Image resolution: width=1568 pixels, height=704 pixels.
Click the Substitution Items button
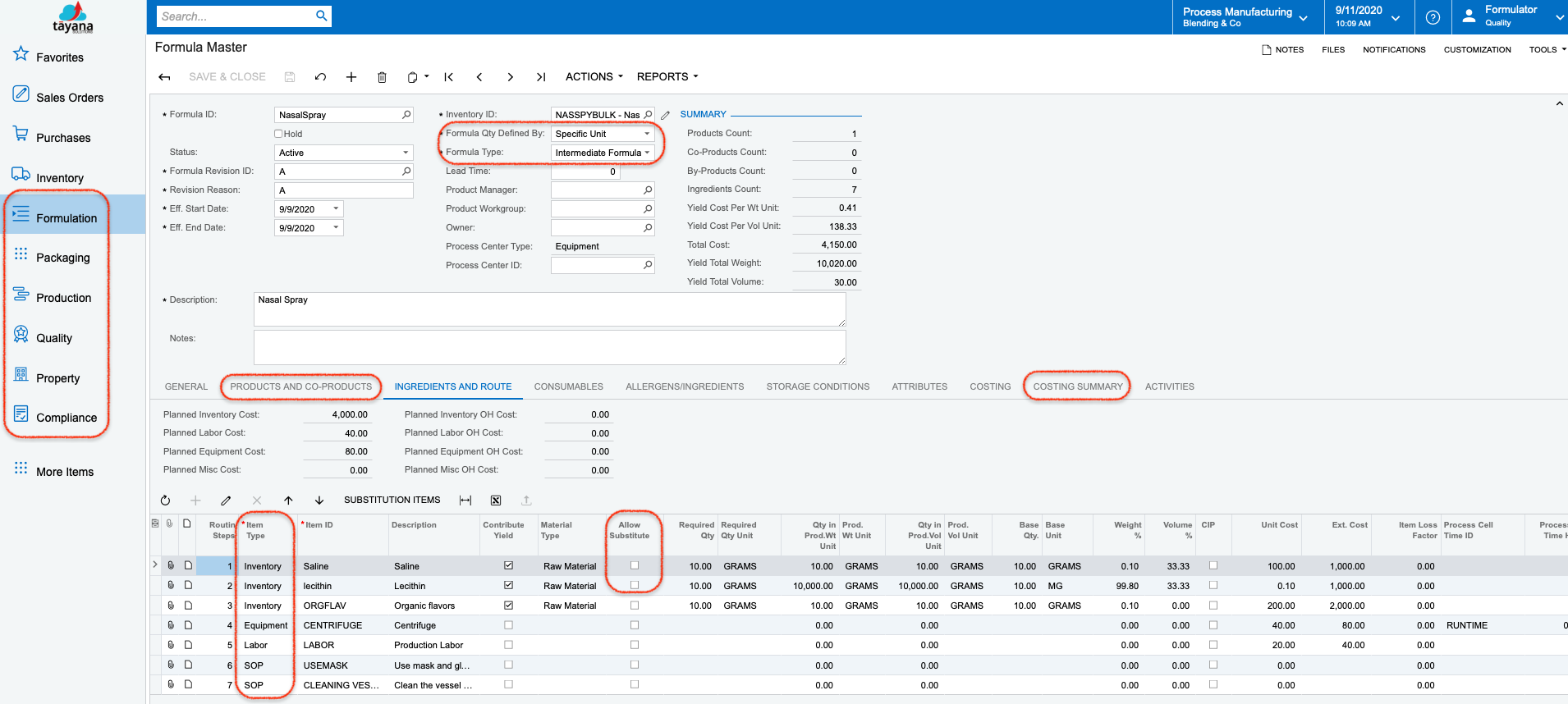point(392,501)
